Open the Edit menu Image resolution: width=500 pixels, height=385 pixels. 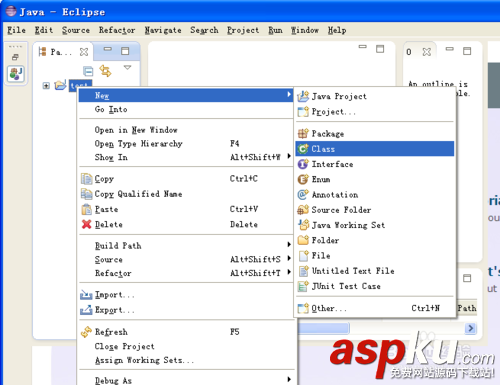coord(44,30)
